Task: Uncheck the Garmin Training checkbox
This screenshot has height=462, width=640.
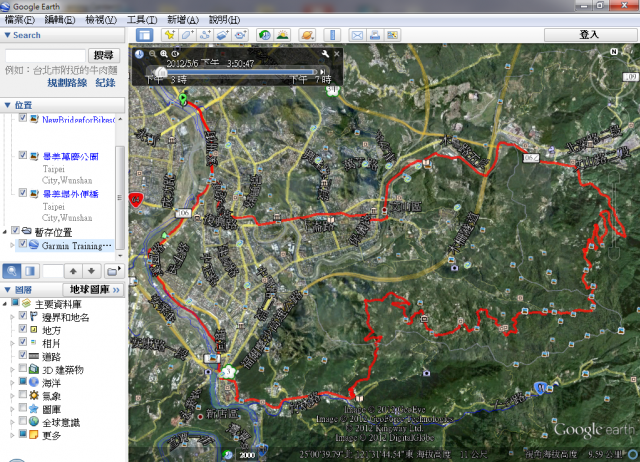Action: click(23, 244)
